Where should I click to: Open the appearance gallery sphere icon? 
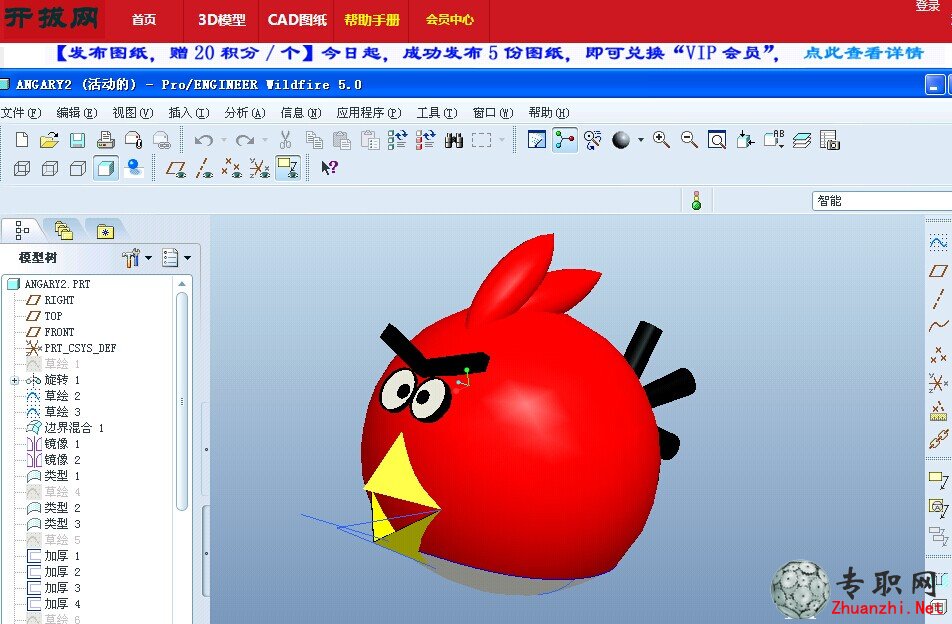[x=620, y=140]
